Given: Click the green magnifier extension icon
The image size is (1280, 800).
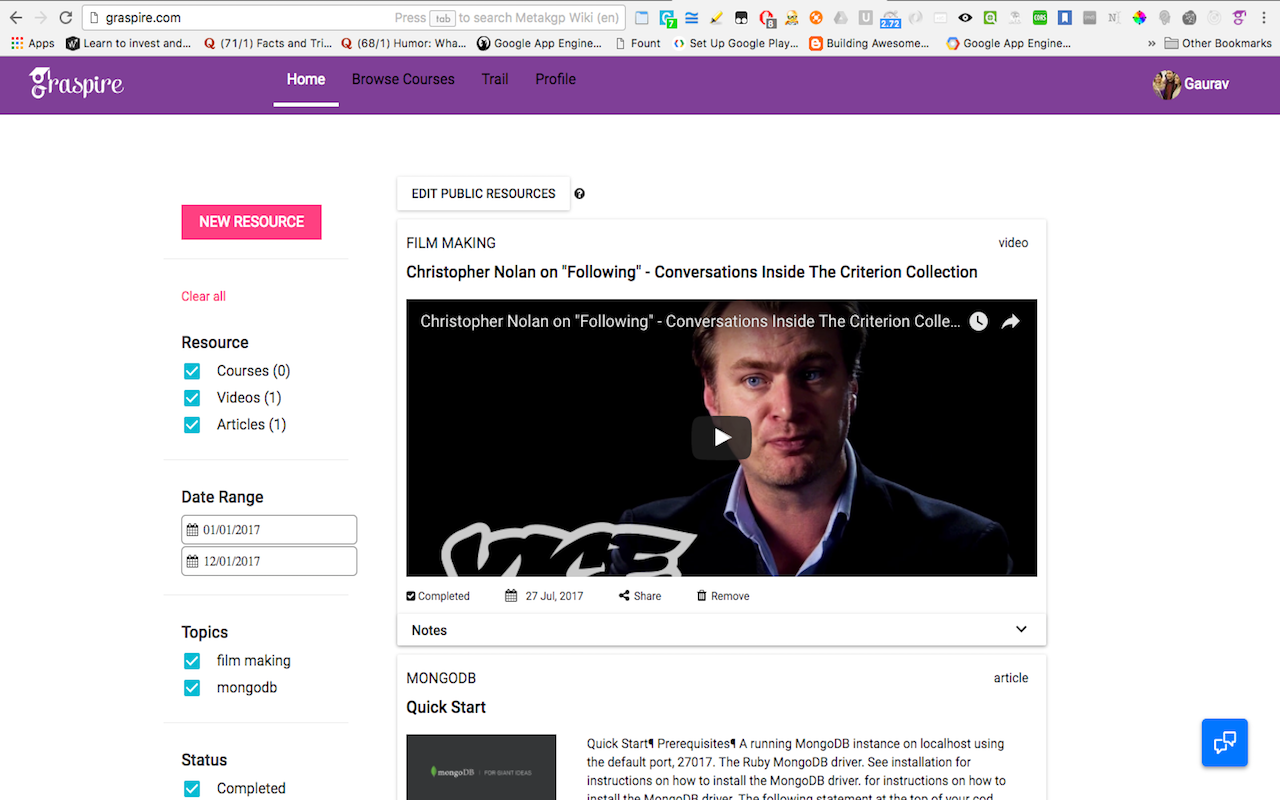Looking at the screenshot, I should click(990, 17).
